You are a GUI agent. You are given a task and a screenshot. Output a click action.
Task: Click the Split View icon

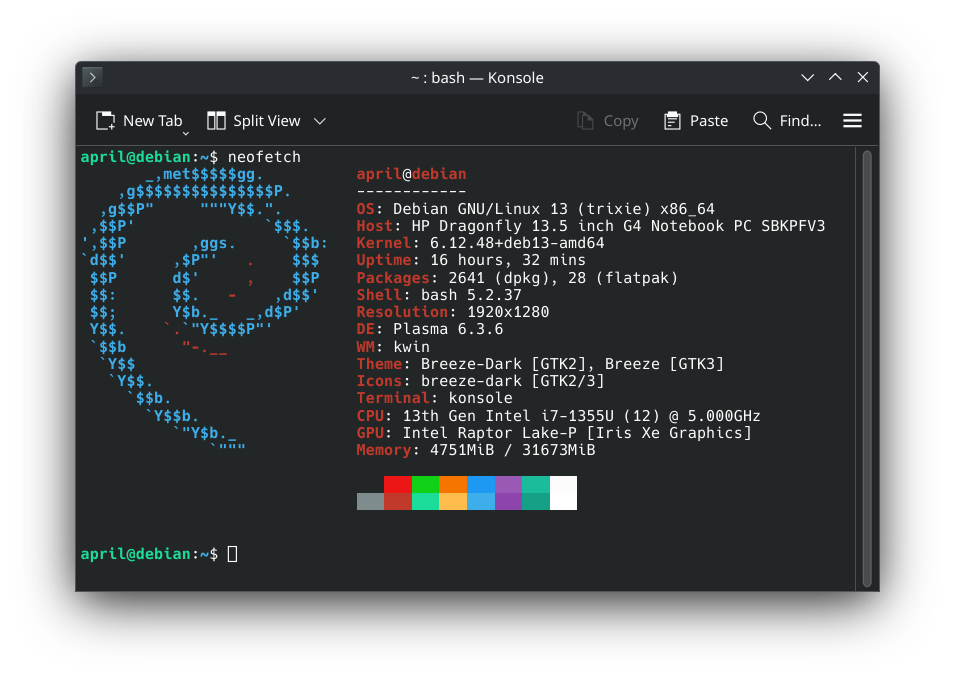(216, 120)
